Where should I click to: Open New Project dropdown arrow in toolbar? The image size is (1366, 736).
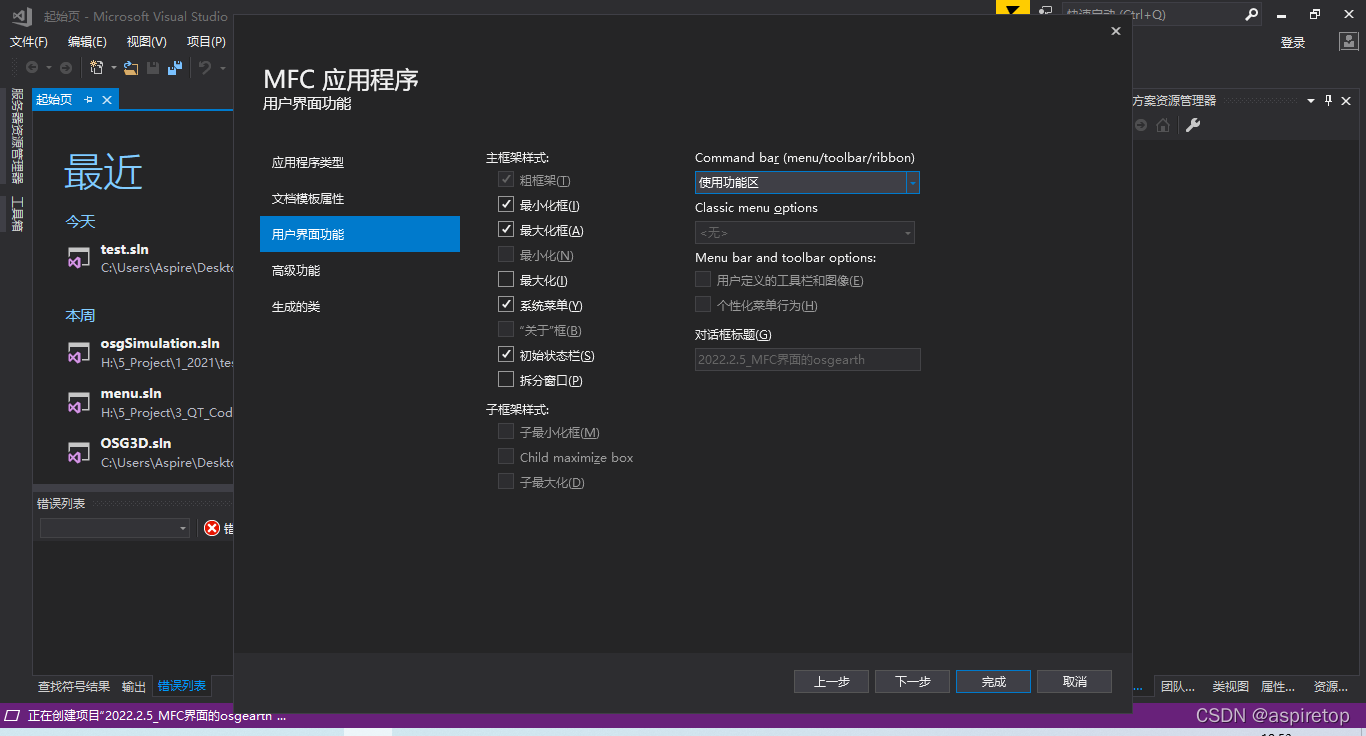(113, 68)
